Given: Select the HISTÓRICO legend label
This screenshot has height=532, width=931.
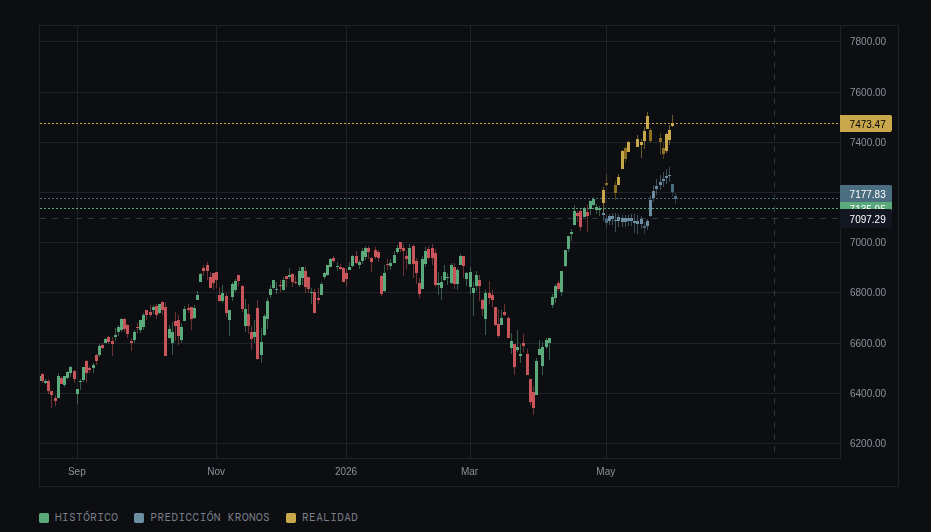Looking at the screenshot, I should coord(86,517).
